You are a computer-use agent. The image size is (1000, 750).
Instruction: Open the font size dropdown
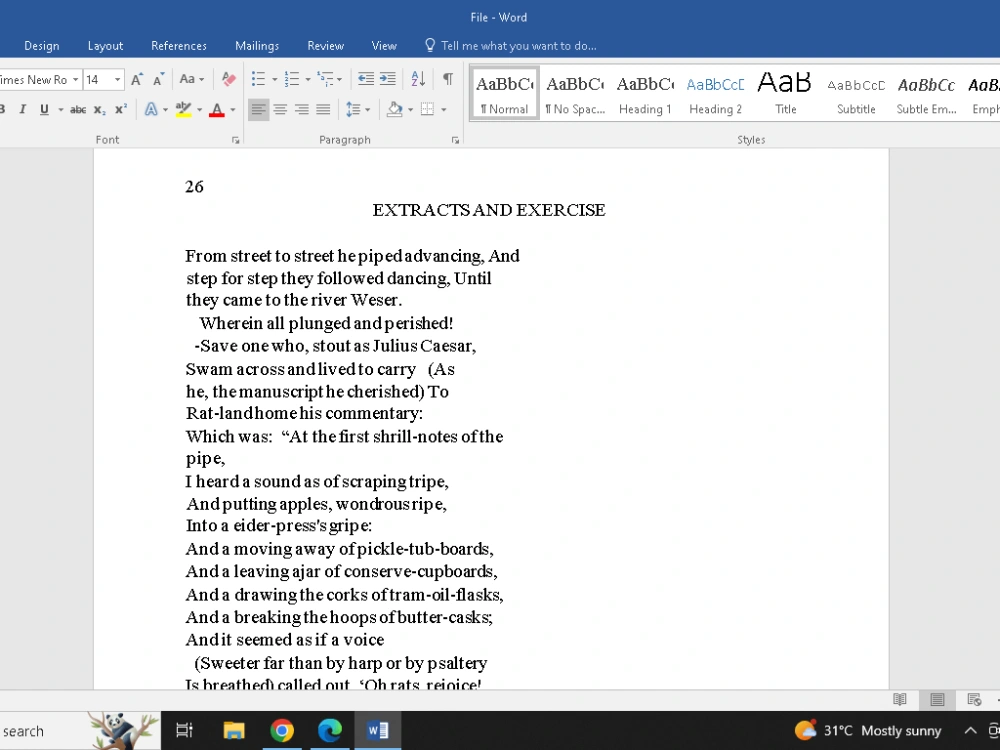click(x=117, y=79)
